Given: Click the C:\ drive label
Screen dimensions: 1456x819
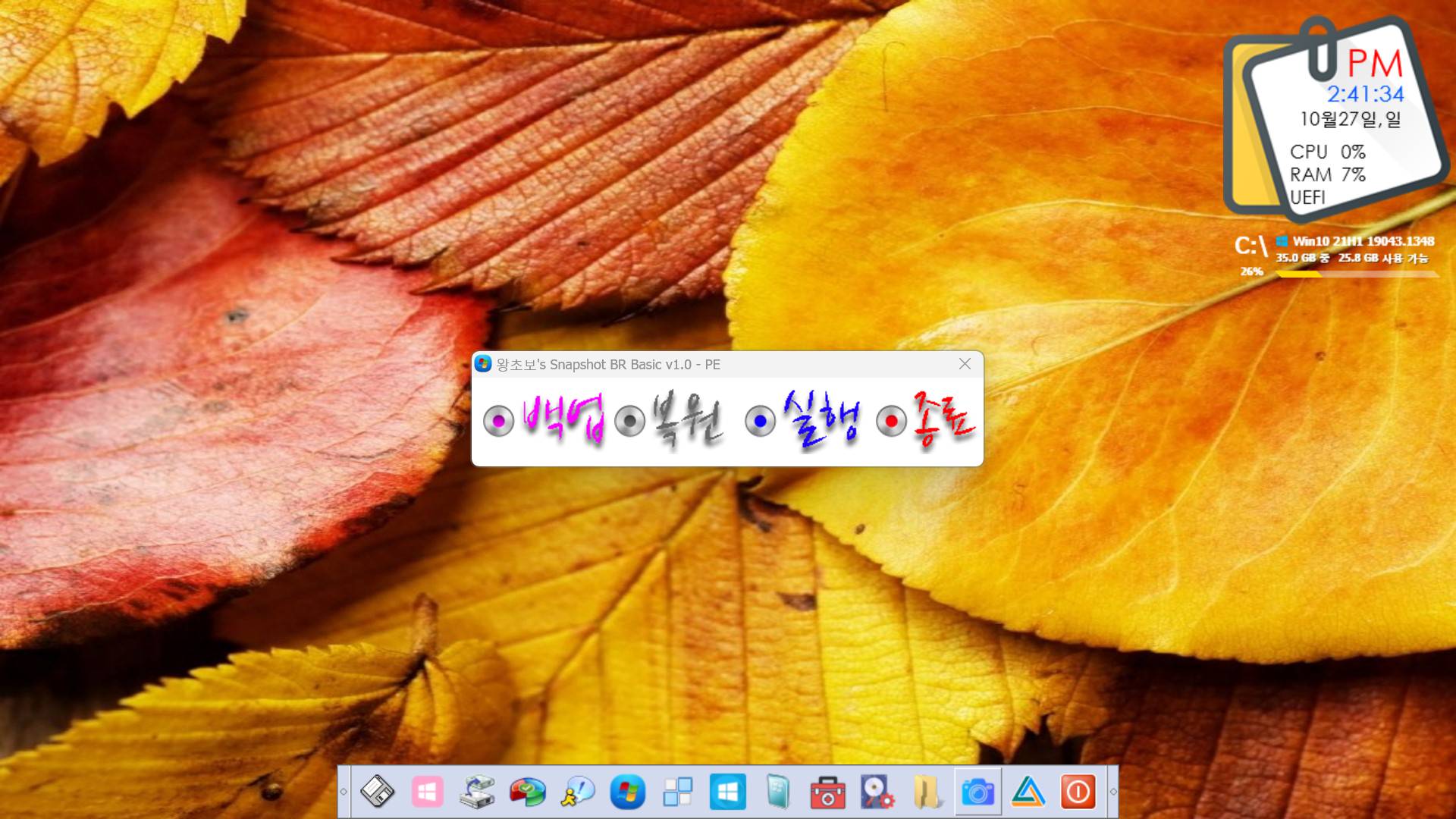Looking at the screenshot, I should point(1251,246).
